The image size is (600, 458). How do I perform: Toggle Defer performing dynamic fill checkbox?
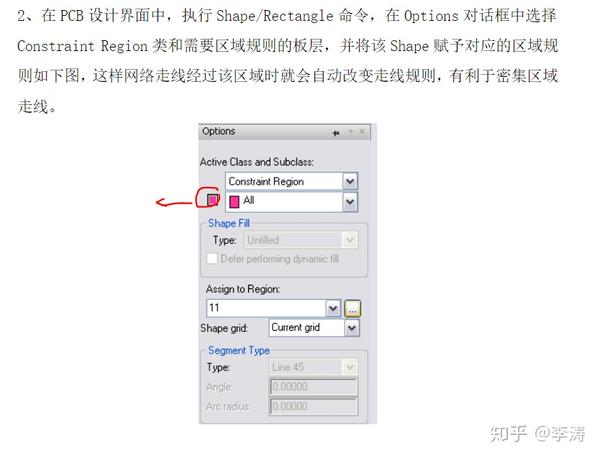point(212,258)
